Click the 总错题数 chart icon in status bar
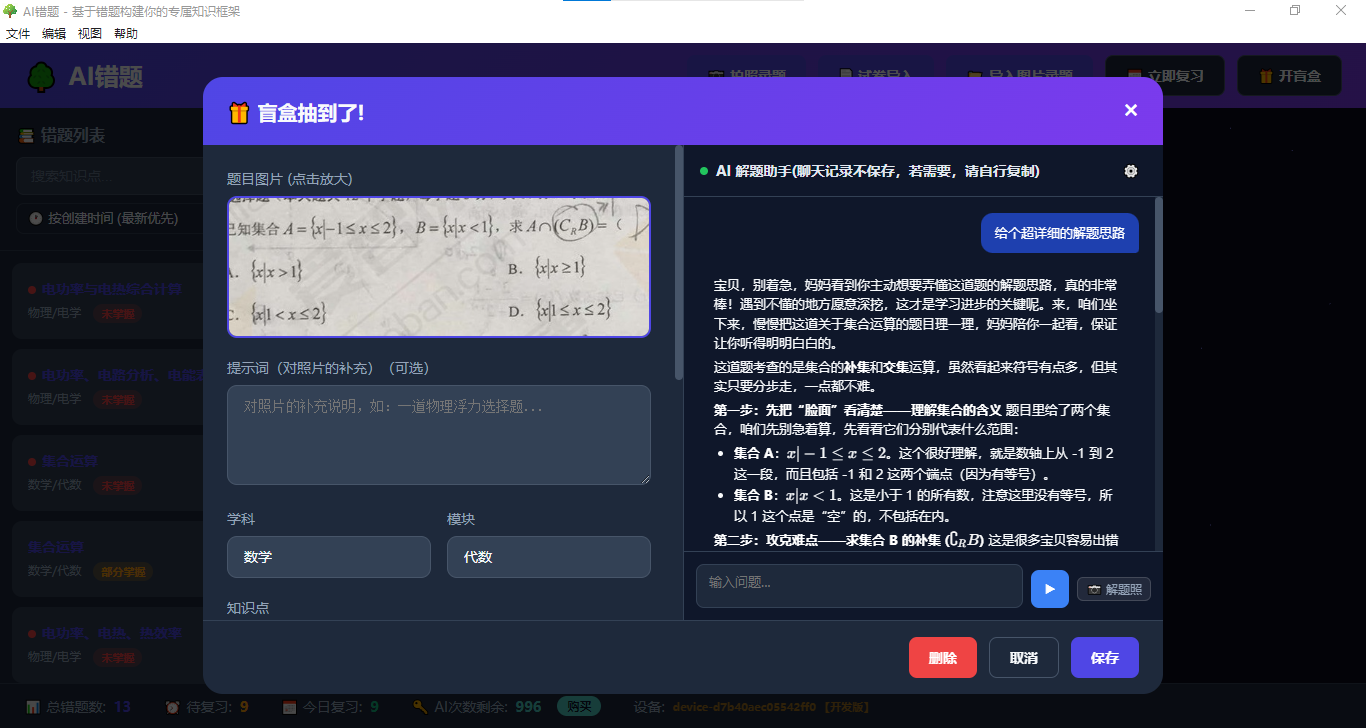The height and width of the screenshot is (728, 1366). click(x=33, y=707)
